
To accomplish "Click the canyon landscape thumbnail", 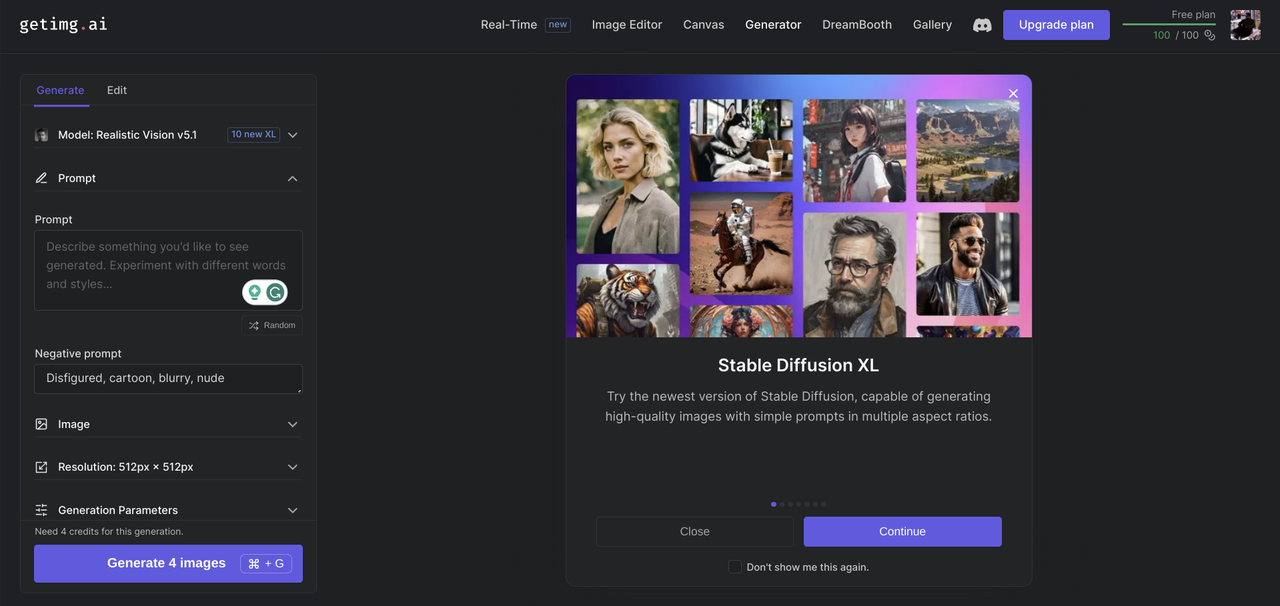I will pyautogui.click(x=968, y=151).
